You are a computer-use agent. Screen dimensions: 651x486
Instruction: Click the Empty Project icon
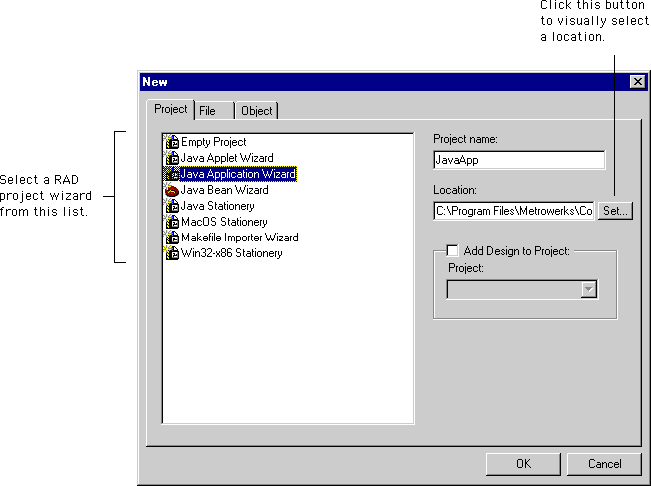point(171,142)
